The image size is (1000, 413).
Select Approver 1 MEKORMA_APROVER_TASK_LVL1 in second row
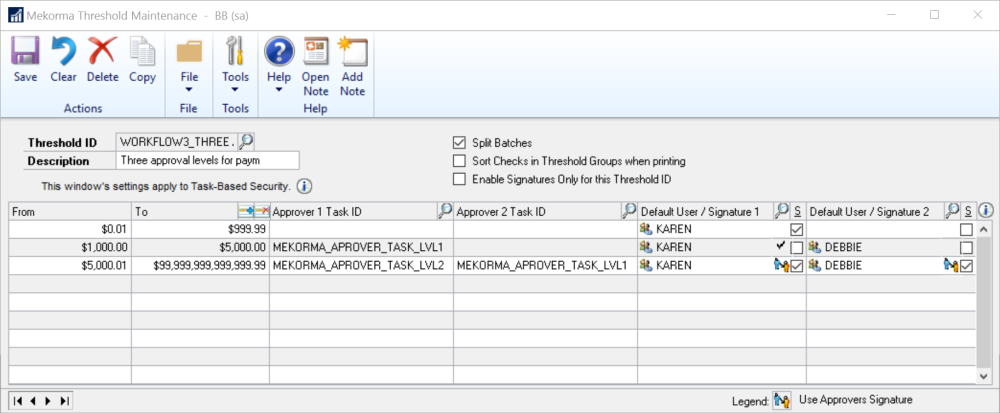[x=361, y=247]
